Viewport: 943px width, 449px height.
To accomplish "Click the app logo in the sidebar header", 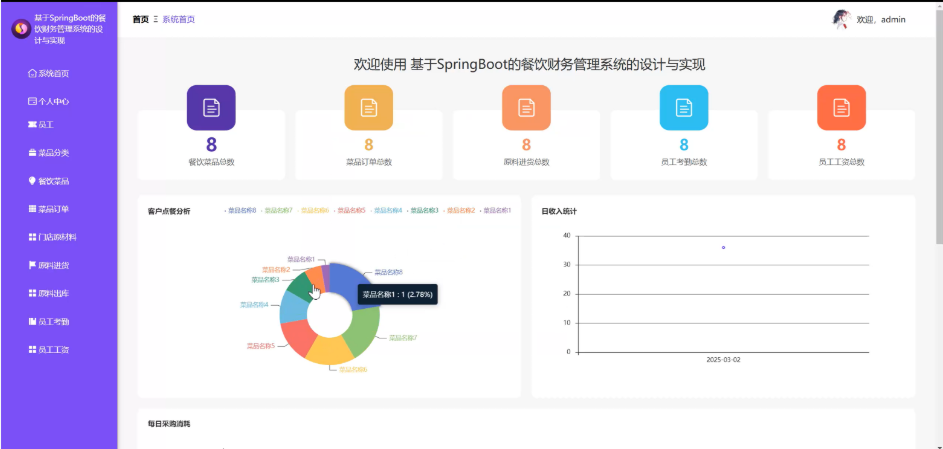I will (x=22, y=29).
